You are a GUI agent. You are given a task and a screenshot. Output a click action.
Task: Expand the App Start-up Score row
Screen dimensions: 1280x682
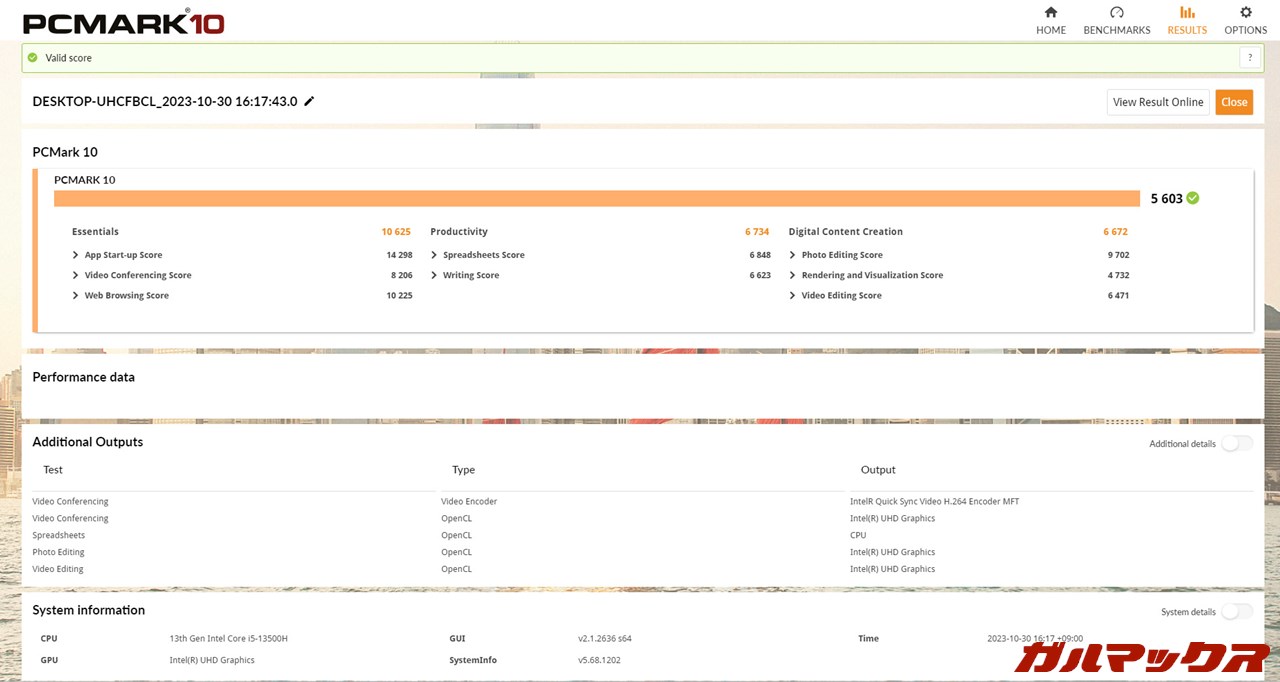[76, 255]
